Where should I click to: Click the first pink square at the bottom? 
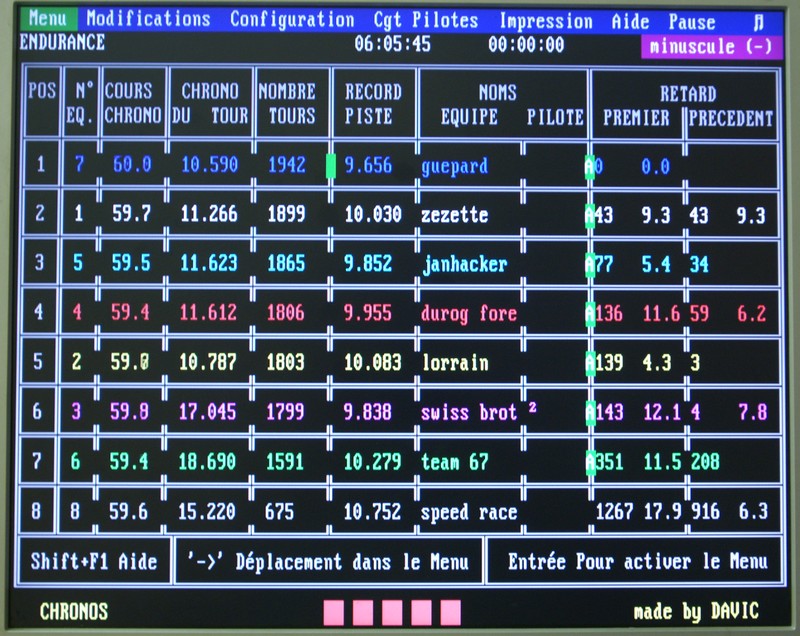333,612
